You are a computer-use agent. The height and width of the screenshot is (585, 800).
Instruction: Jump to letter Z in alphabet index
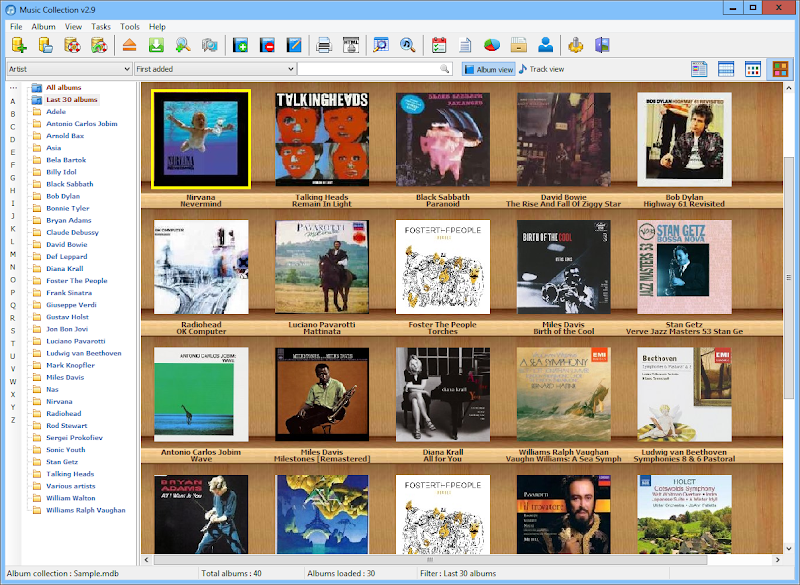[x=13, y=420]
